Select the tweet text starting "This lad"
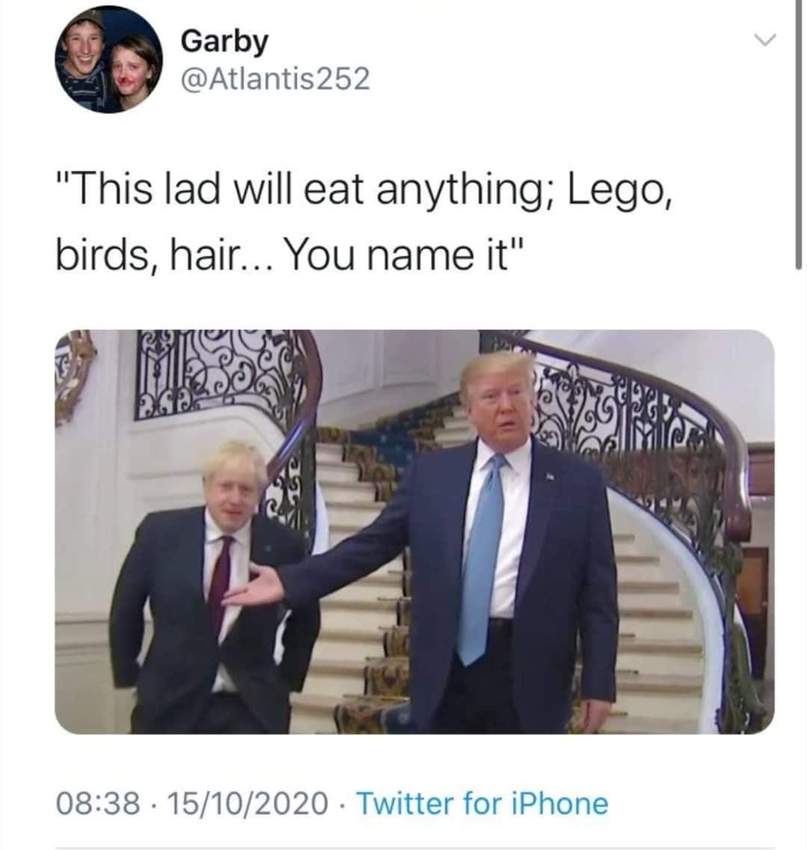The width and height of the screenshot is (807, 850). pos(364,222)
